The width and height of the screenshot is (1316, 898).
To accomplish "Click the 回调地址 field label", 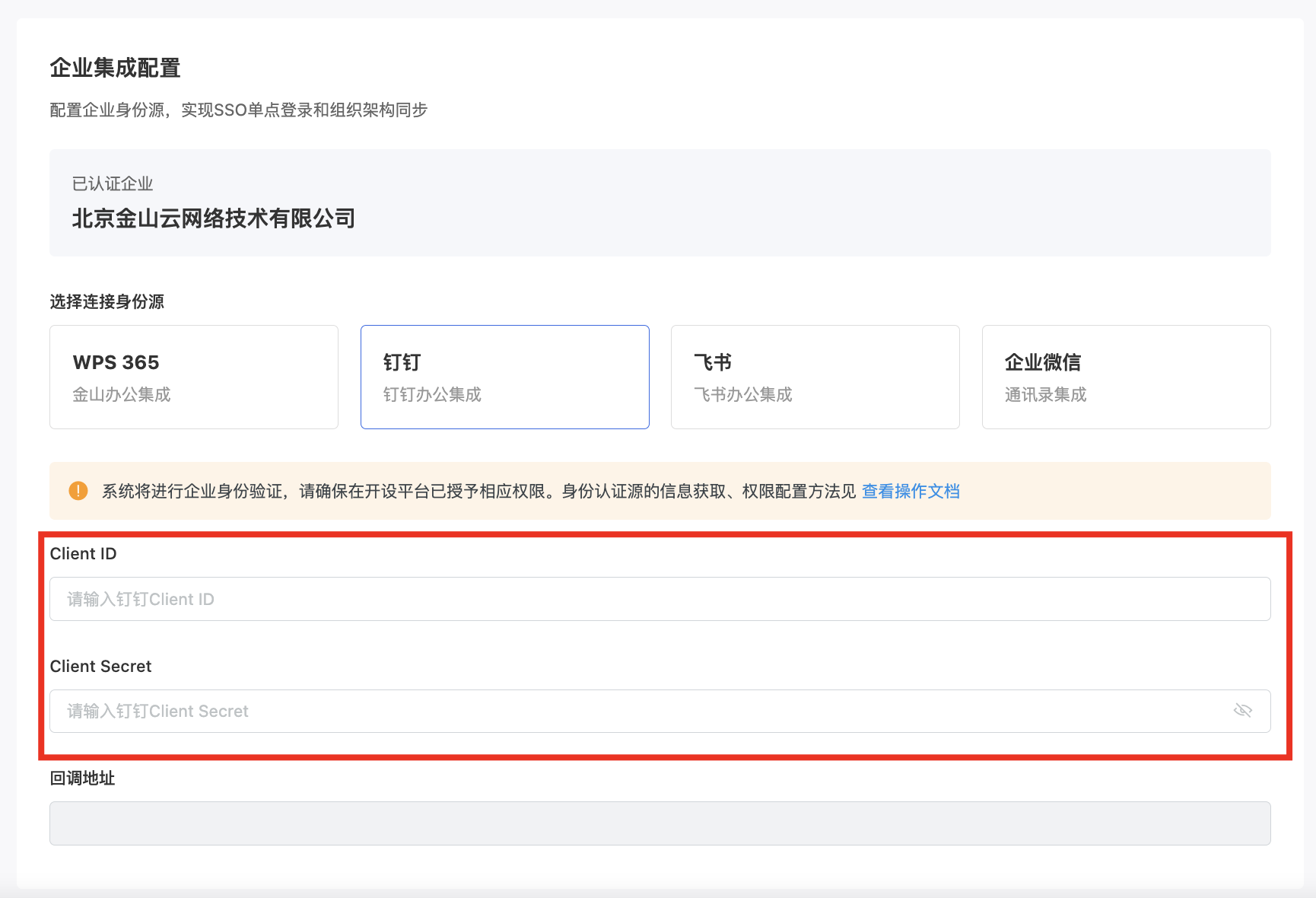I will pyautogui.click(x=83, y=779).
